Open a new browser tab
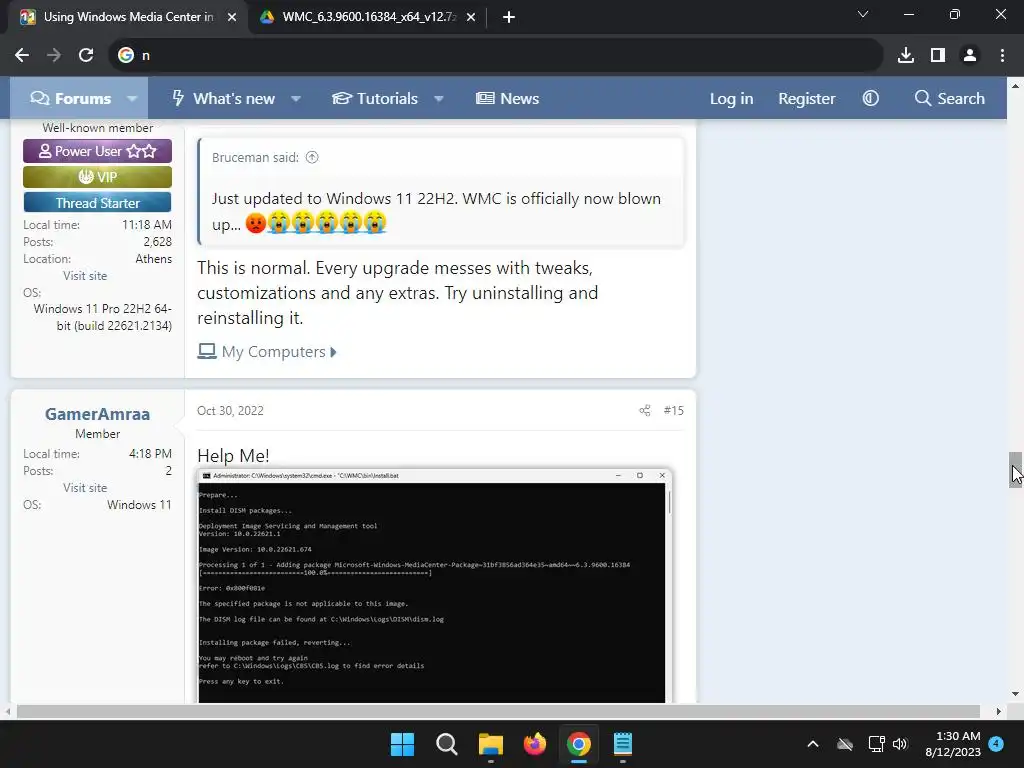Viewport: 1024px width, 768px height. [x=509, y=17]
